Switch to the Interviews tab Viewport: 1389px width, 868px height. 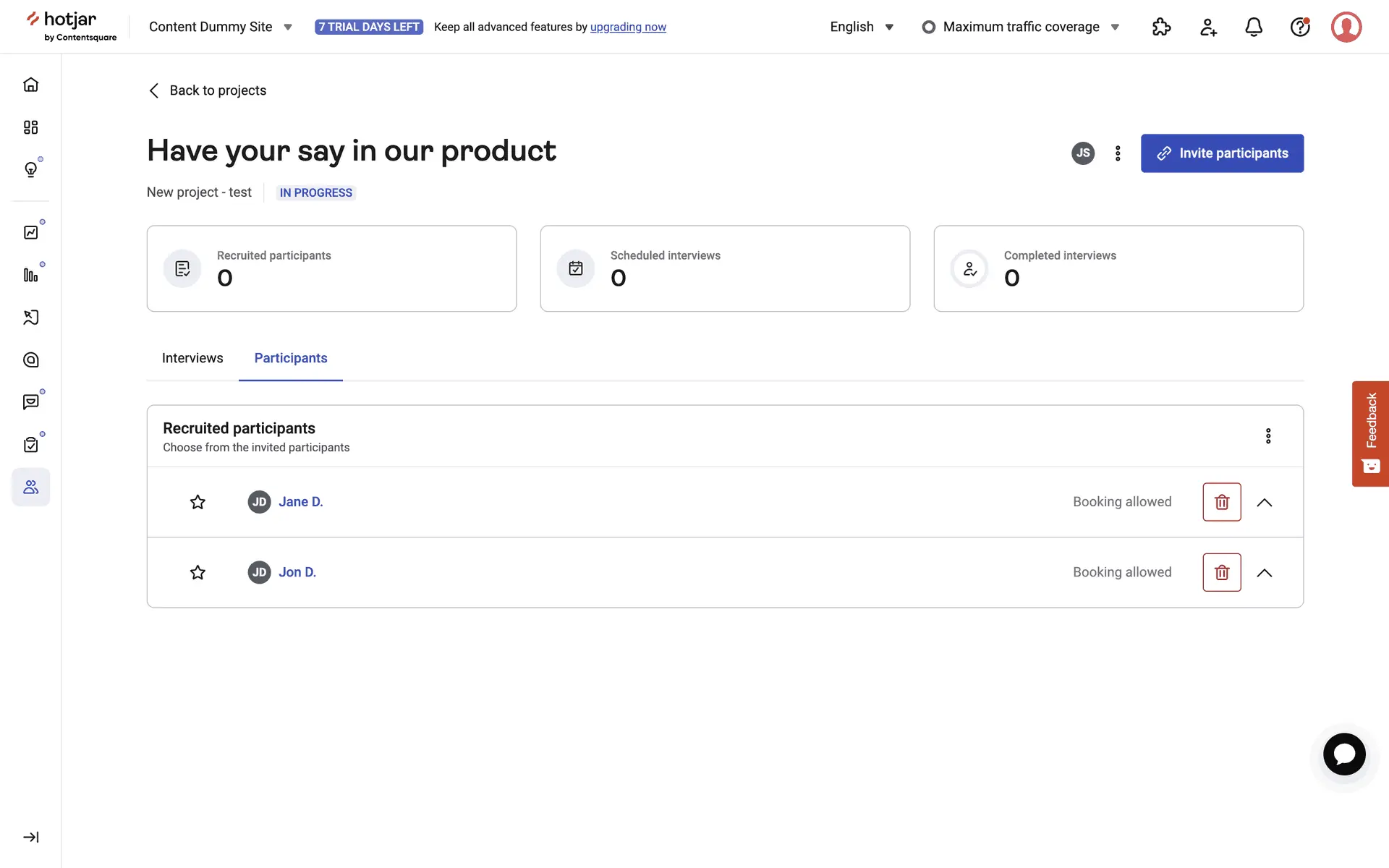click(x=192, y=358)
